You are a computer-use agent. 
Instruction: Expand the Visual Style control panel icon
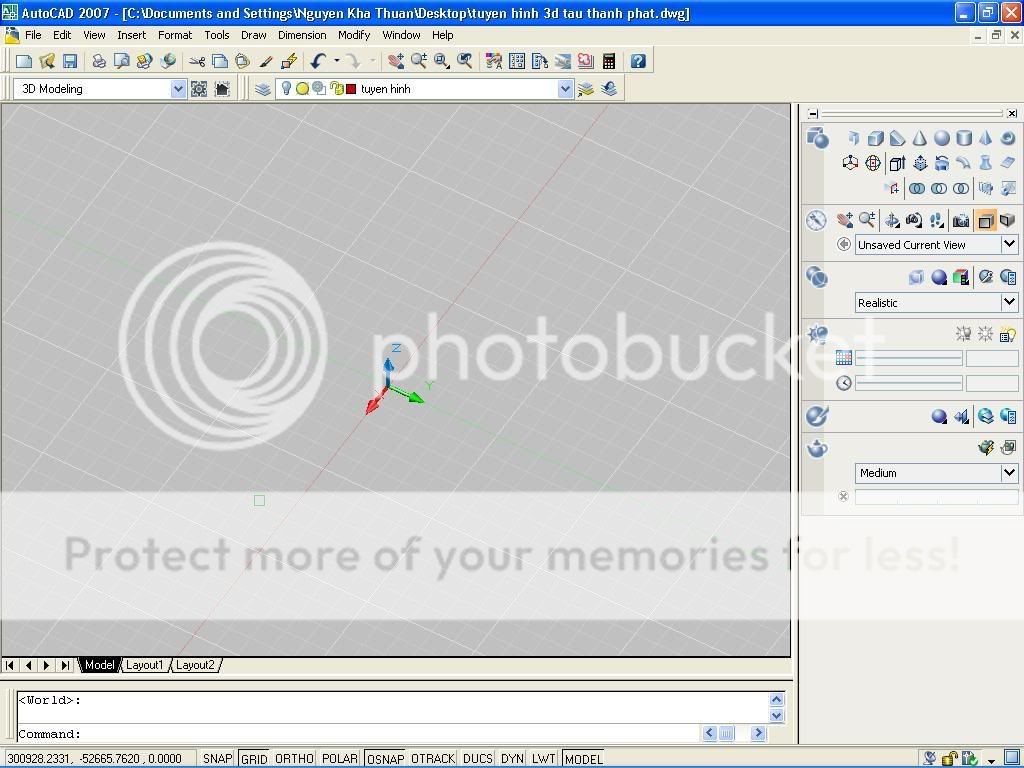coord(817,277)
